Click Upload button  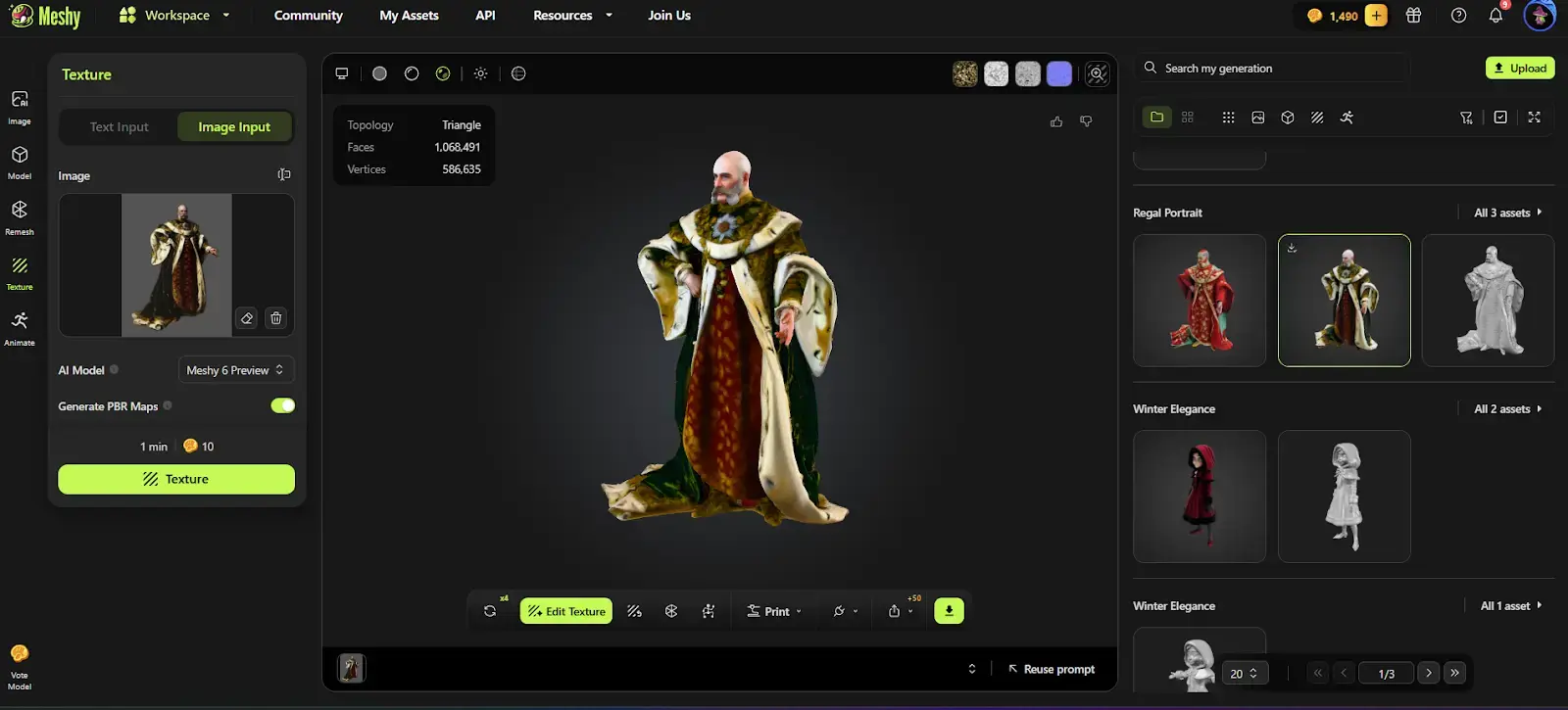point(1520,68)
